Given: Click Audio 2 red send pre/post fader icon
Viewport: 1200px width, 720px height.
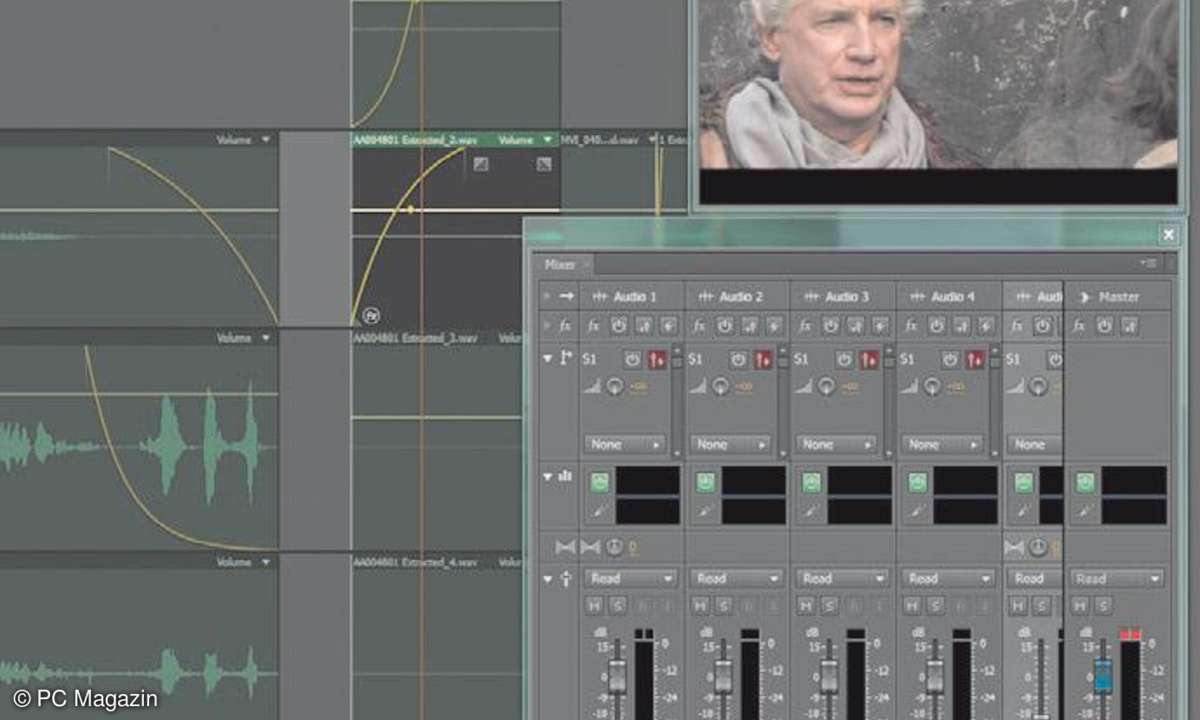Looking at the screenshot, I should coord(764,359).
